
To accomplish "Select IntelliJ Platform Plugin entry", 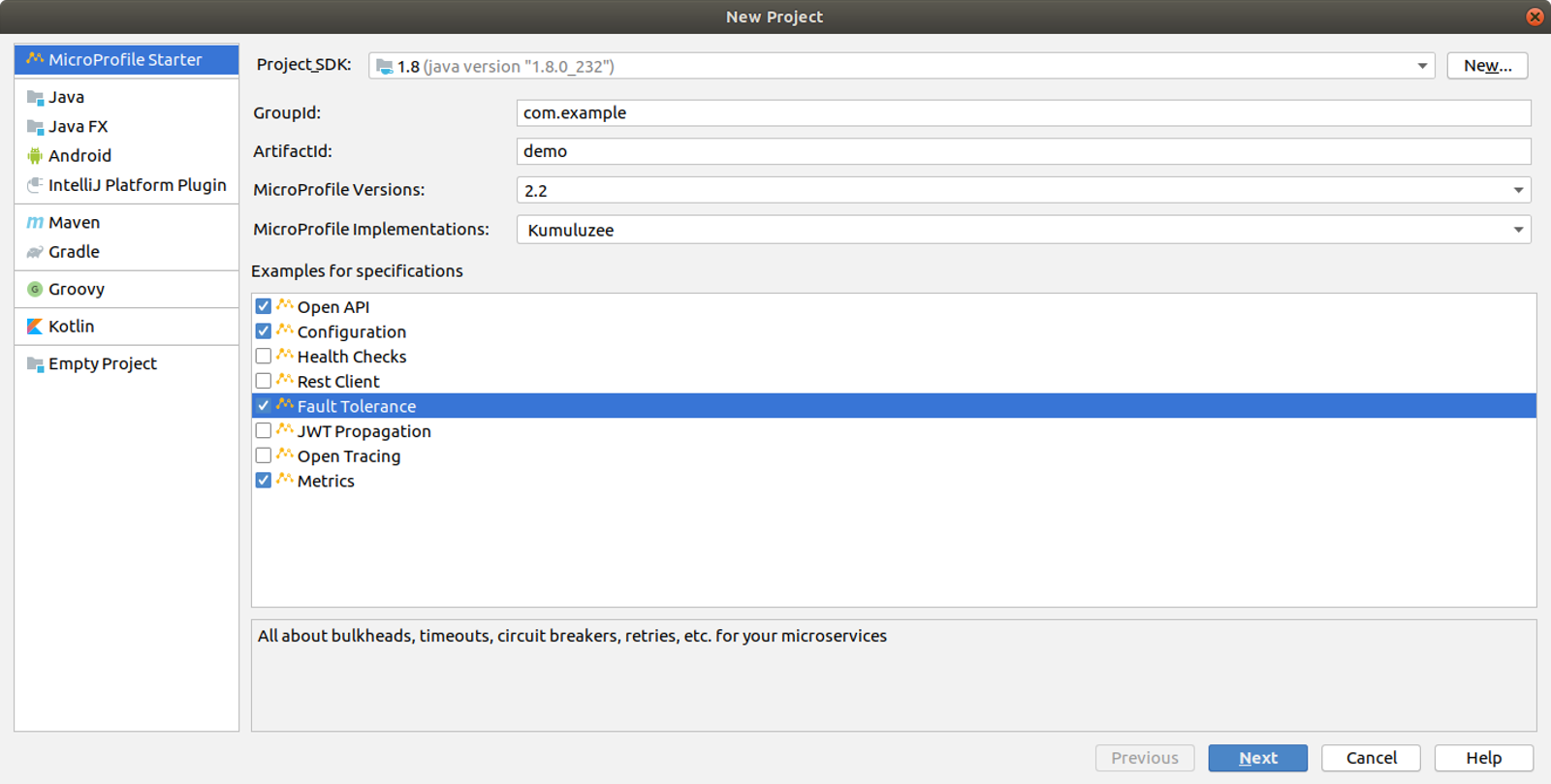I will pyautogui.click(x=127, y=185).
